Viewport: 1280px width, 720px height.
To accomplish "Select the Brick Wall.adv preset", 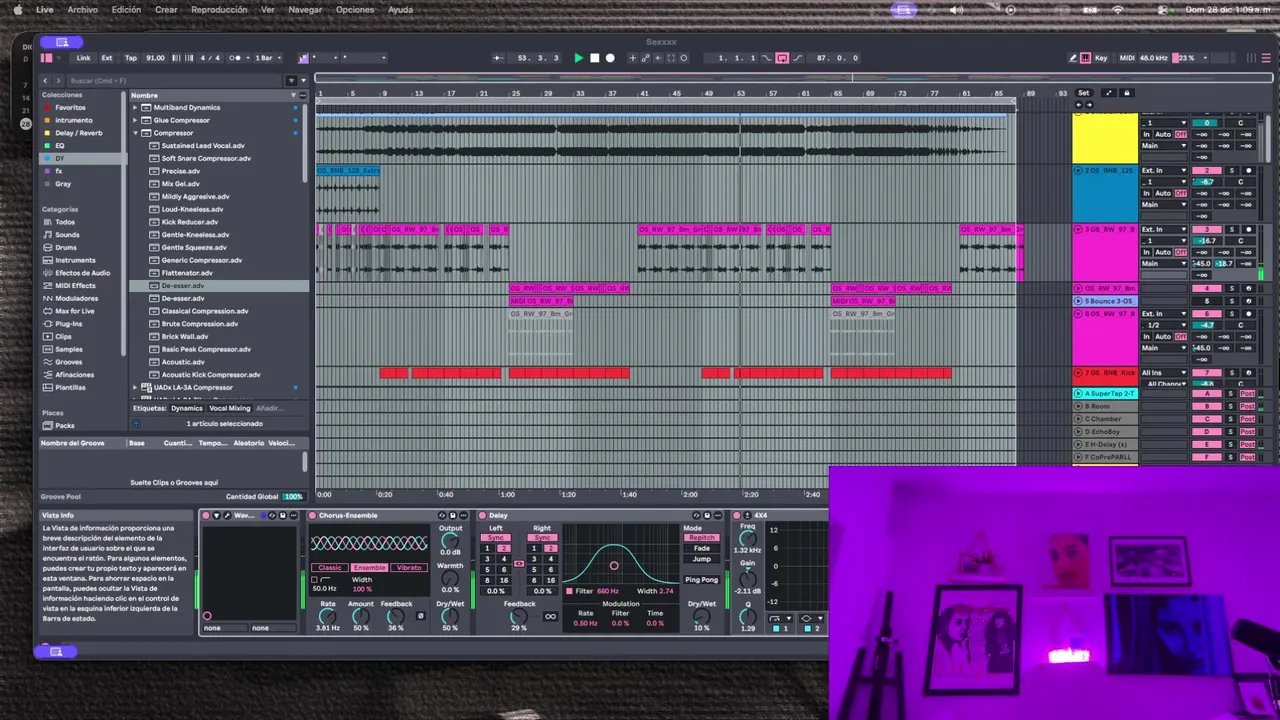I will tap(185, 336).
